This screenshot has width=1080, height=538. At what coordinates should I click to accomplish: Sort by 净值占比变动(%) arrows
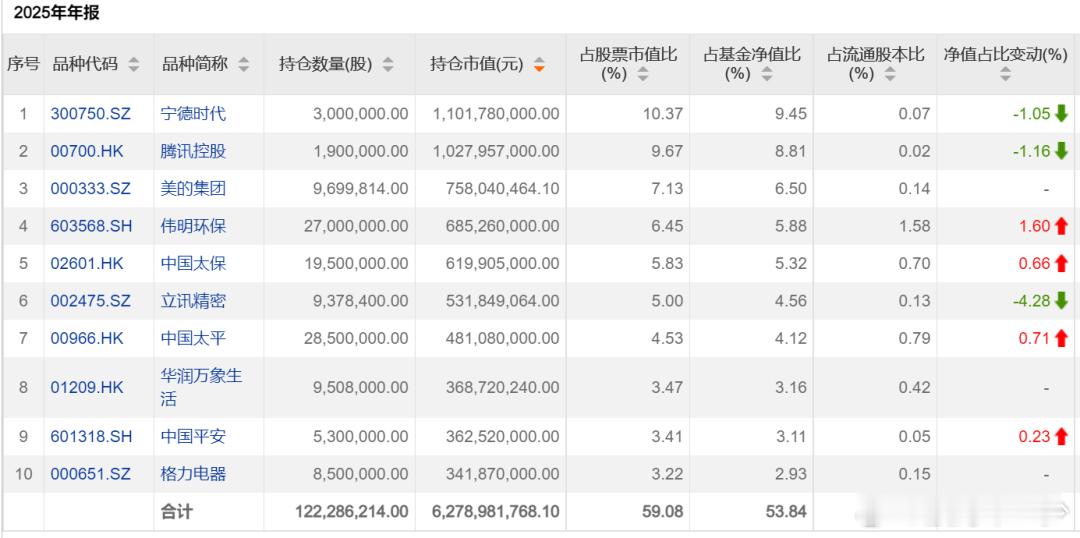[x=1005, y=74]
